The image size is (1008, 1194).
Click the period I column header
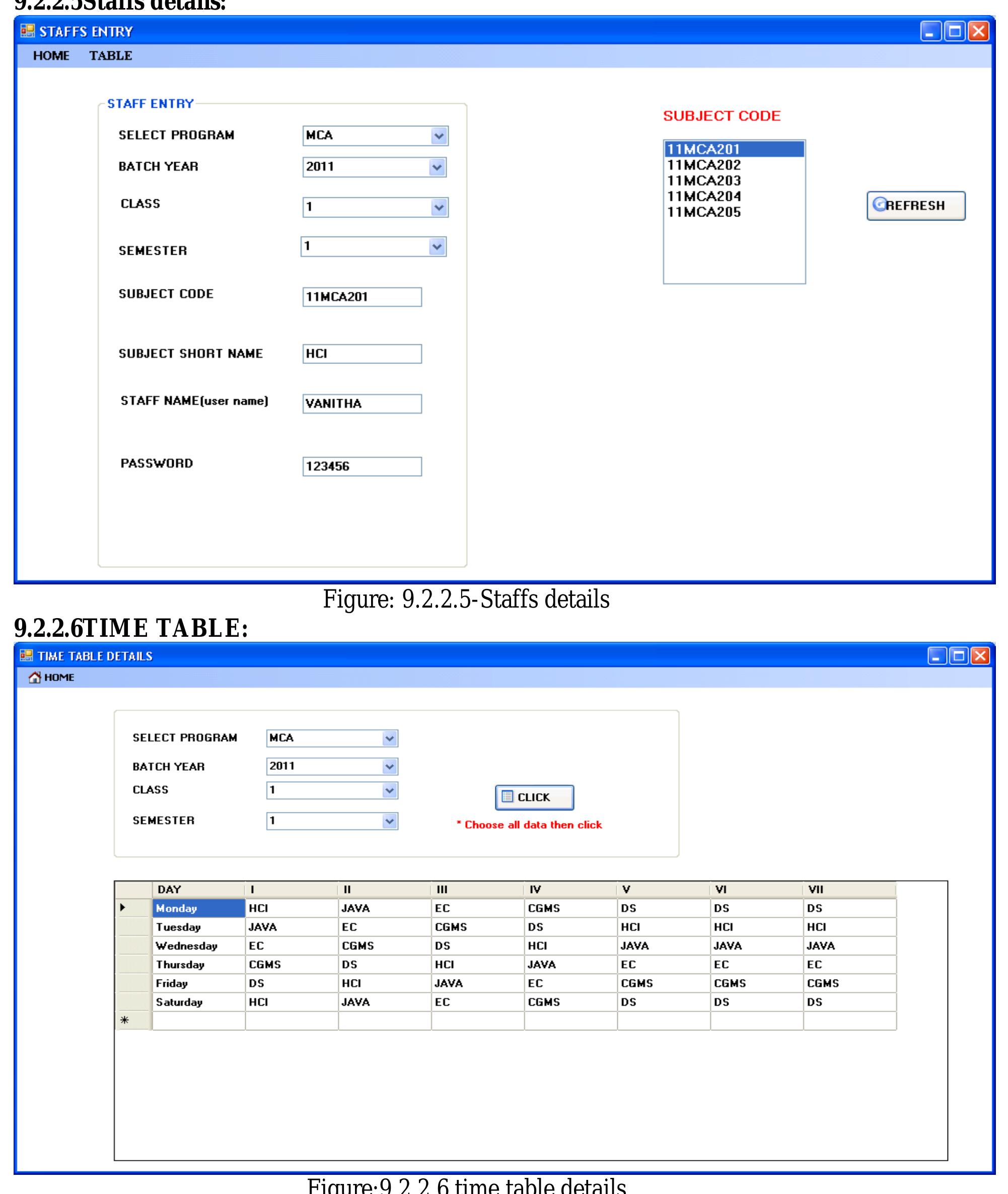292,889
